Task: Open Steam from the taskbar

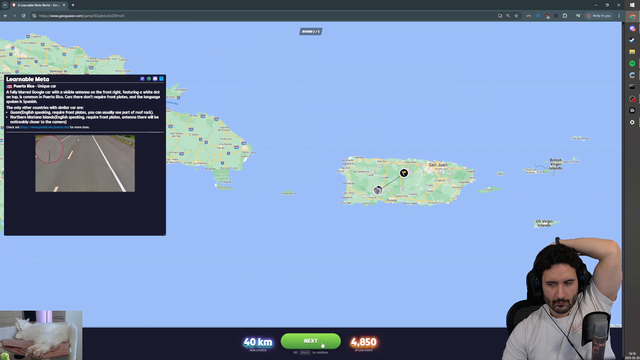Action: point(632,40)
